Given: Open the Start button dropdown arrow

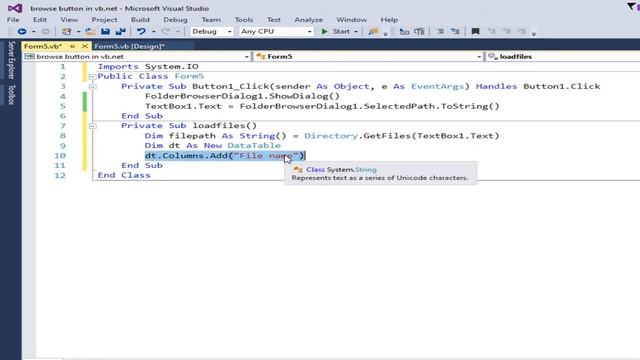Looking at the screenshot, I should coord(356,31).
